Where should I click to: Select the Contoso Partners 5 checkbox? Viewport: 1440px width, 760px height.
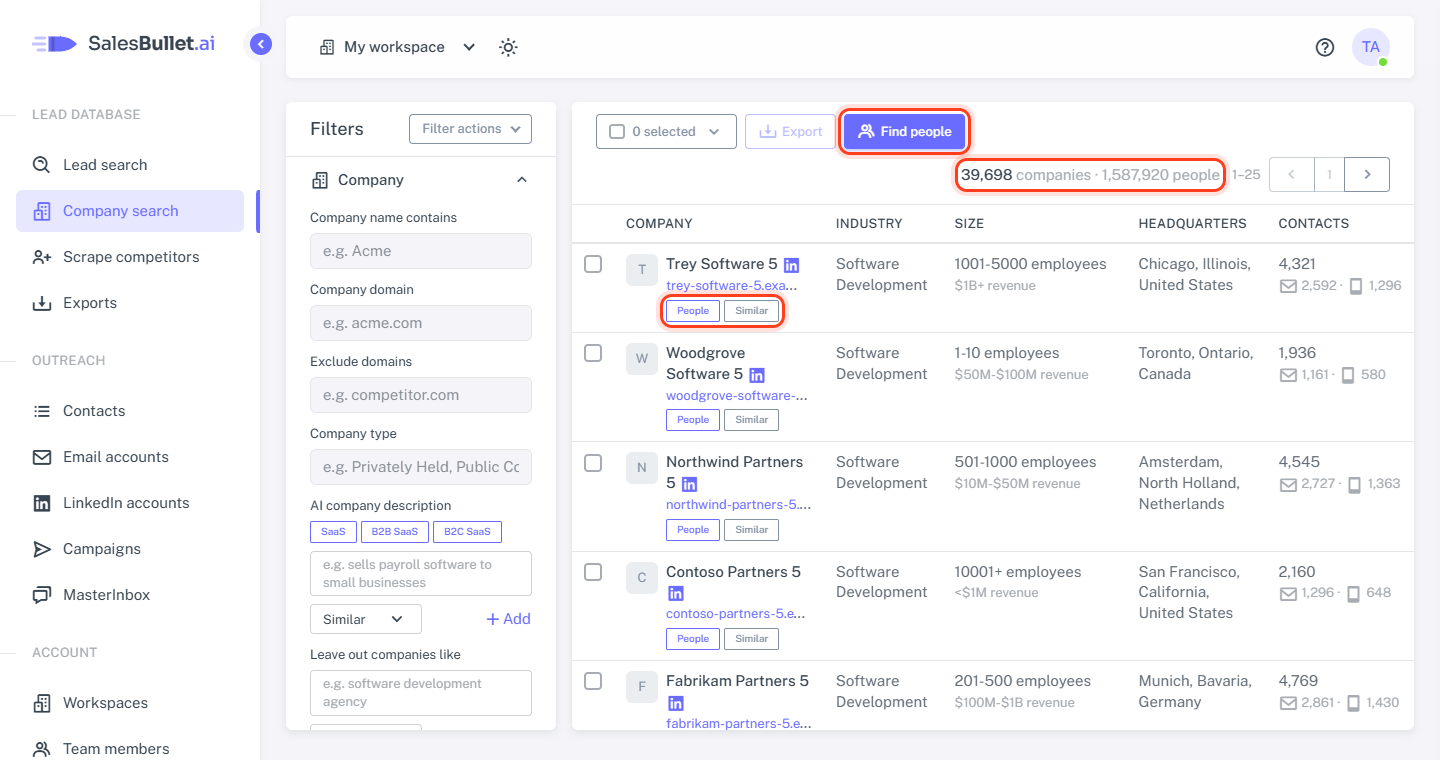click(x=593, y=572)
